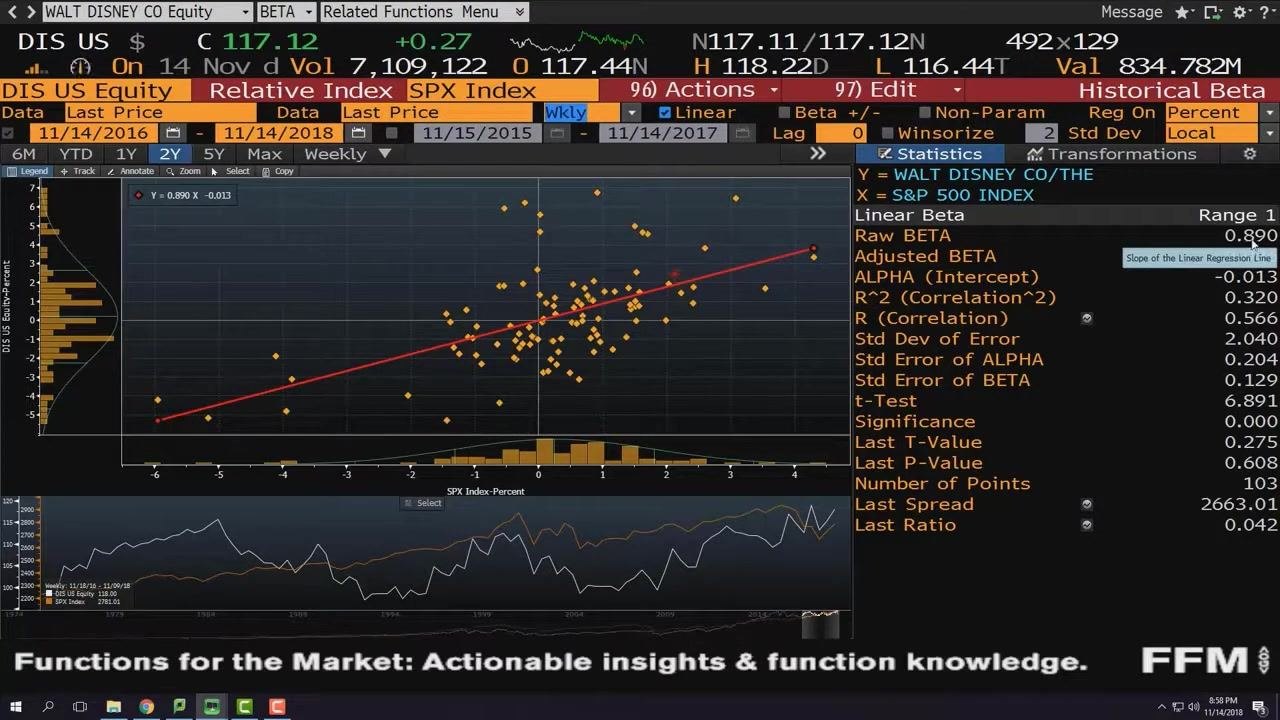Enable the Beta +/- checkbox

point(784,113)
